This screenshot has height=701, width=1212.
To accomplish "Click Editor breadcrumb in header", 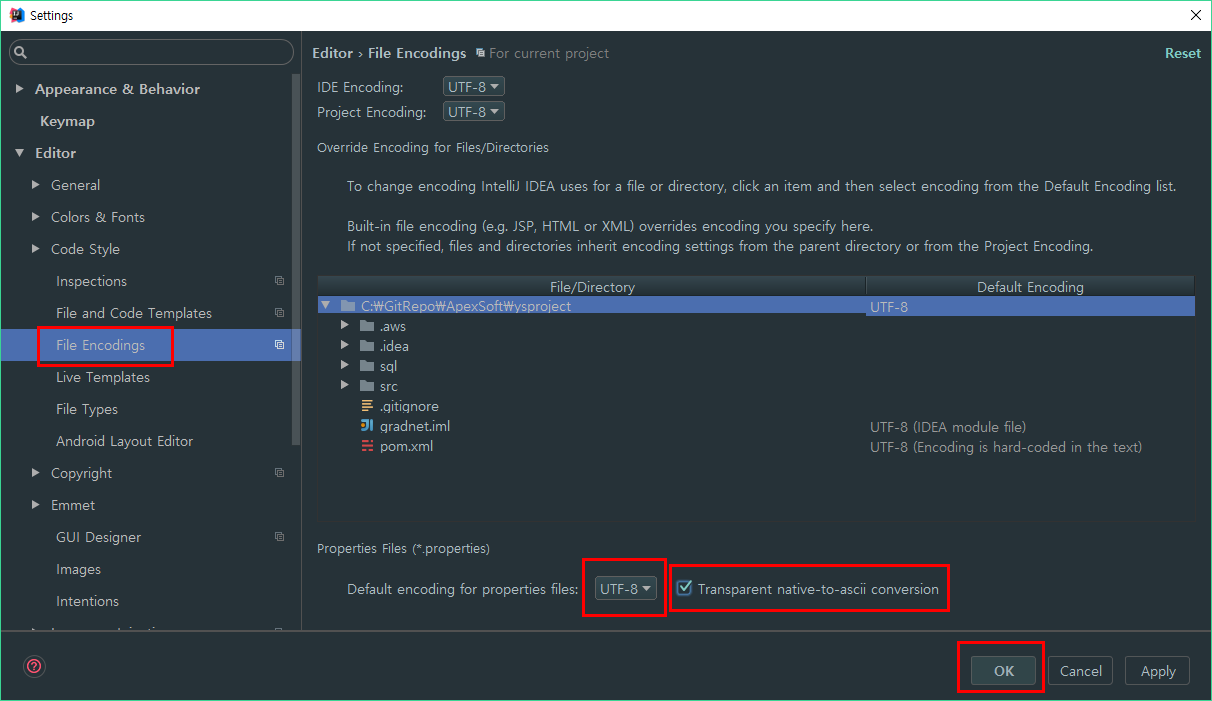I will [x=332, y=53].
